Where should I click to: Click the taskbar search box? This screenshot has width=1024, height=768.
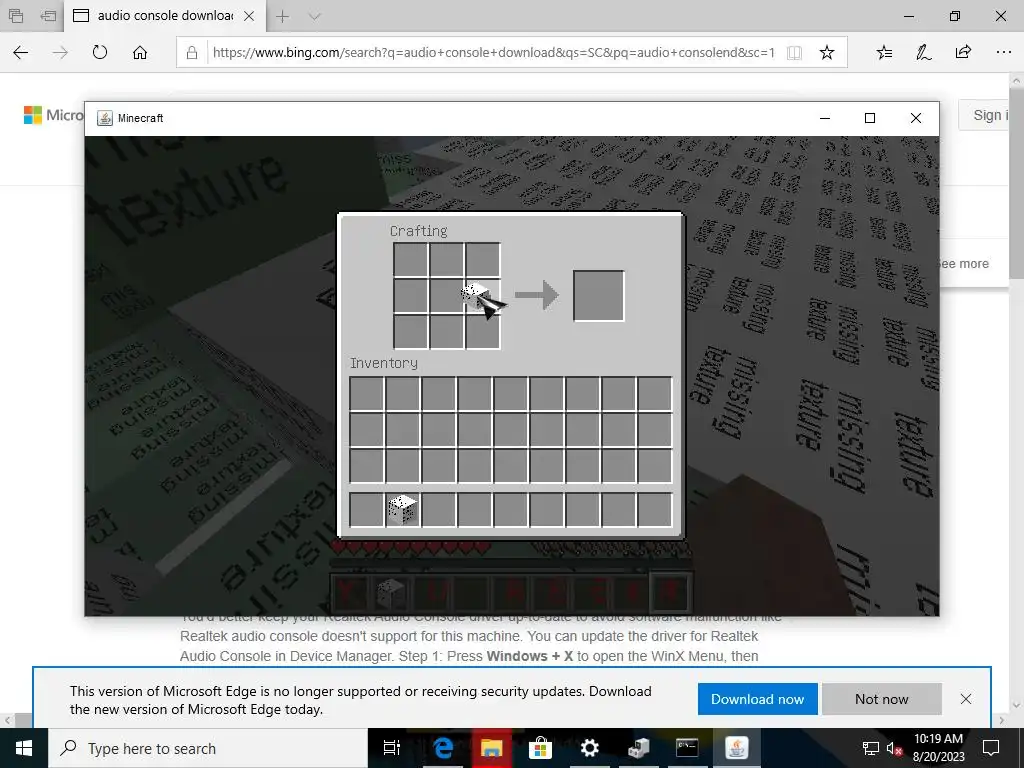pyautogui.click(x=208, y=748)
